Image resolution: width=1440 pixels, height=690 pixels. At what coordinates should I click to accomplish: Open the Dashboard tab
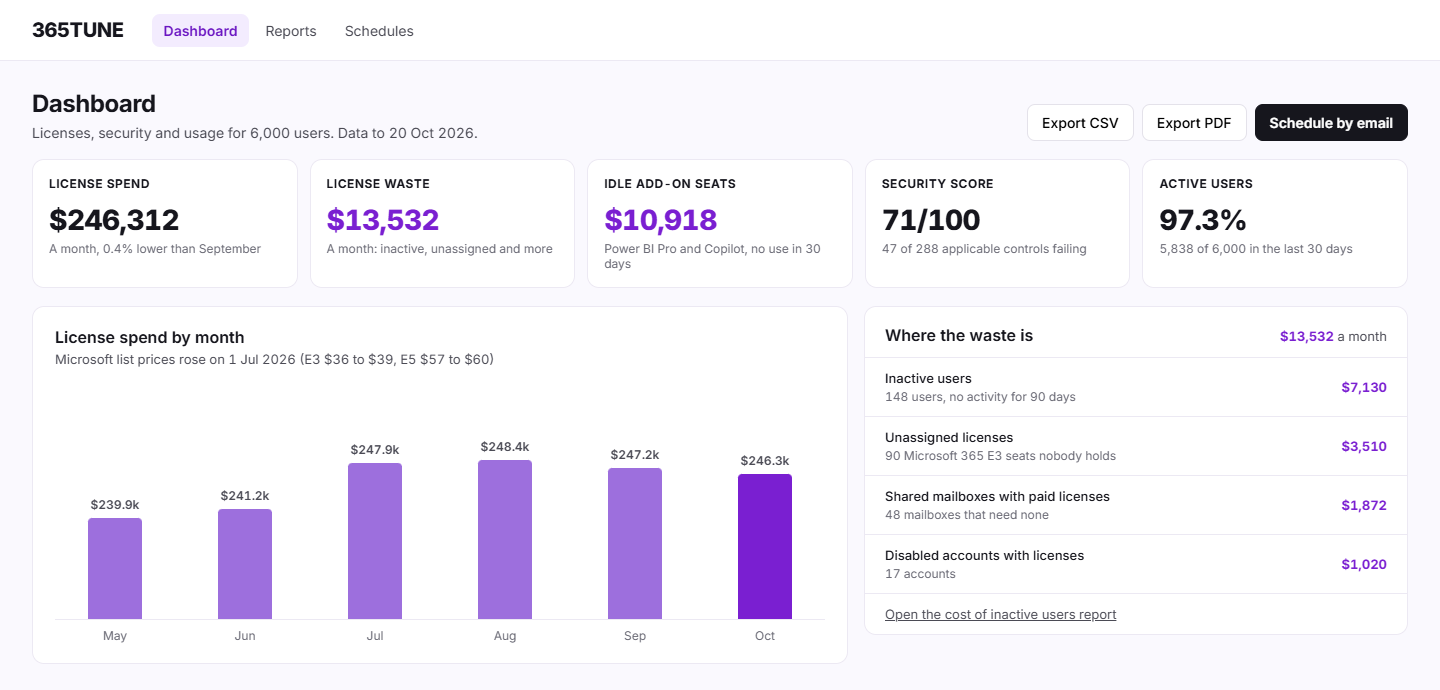coord(200,31)
